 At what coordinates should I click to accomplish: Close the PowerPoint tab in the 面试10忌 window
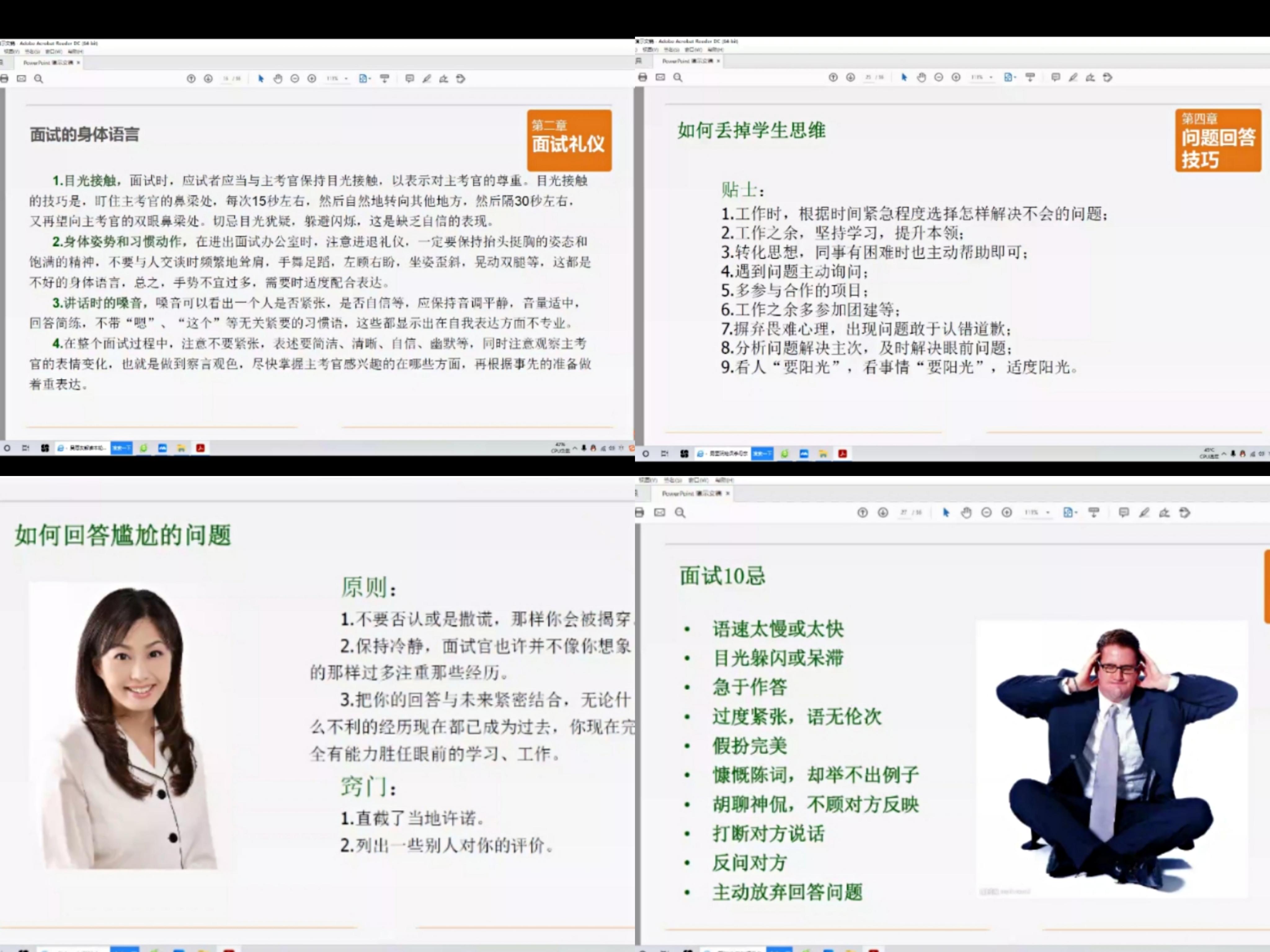(x=727, y=493)
